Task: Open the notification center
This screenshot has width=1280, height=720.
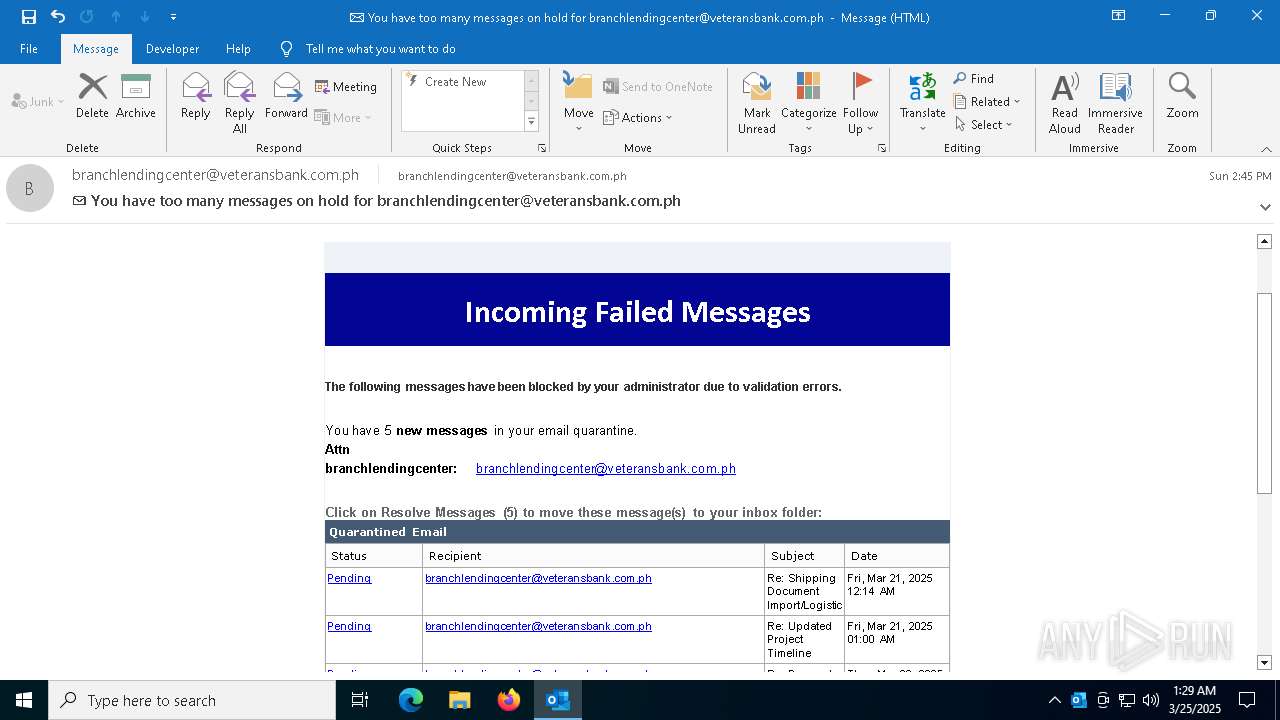Action: tap(1247, 700)
